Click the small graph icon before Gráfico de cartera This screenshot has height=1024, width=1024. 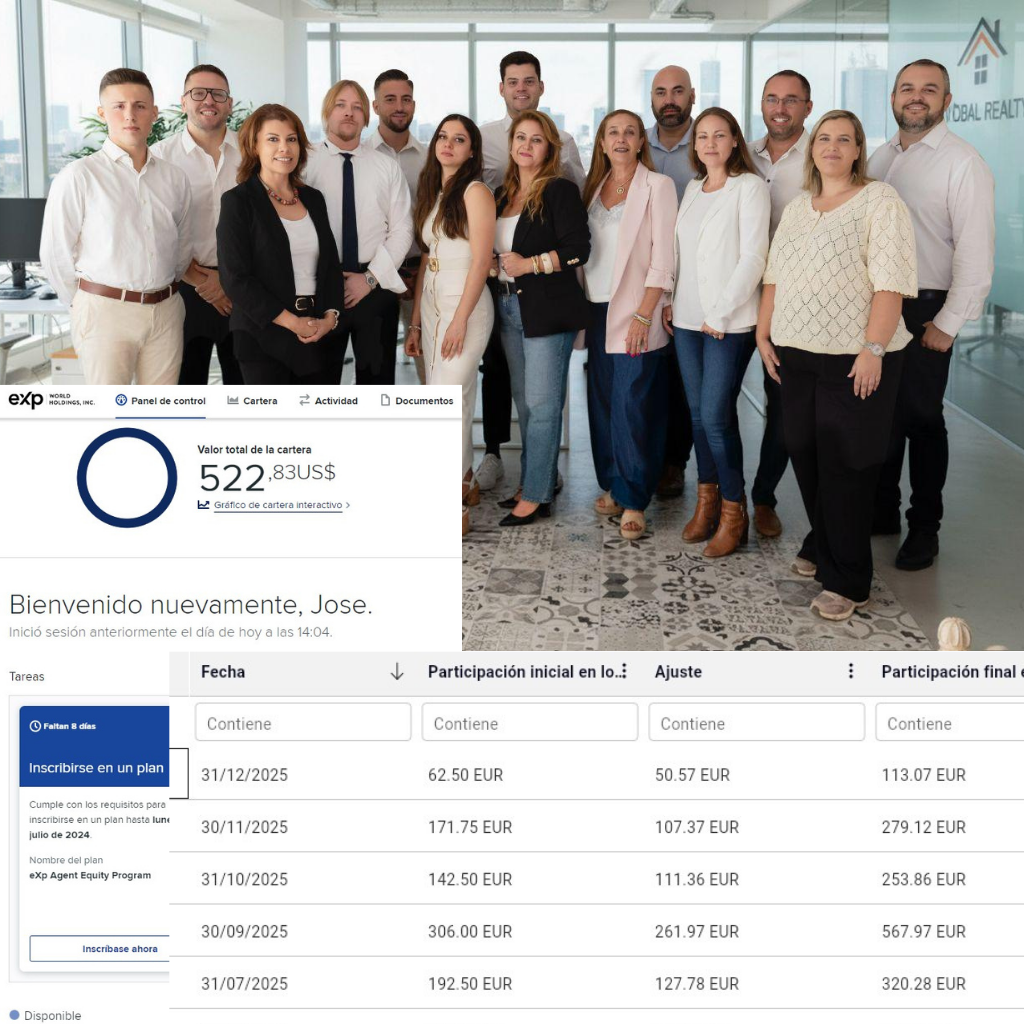click(x=204, y=505)
